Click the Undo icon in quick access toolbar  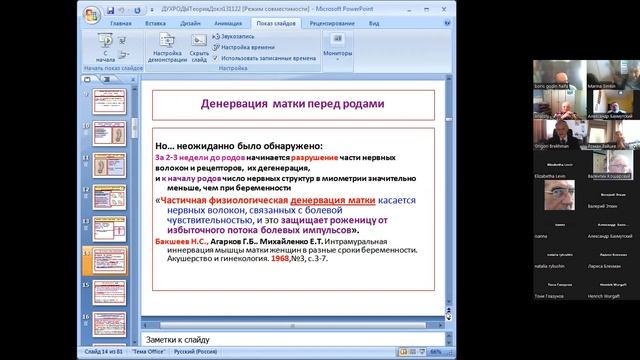(122, 10)
